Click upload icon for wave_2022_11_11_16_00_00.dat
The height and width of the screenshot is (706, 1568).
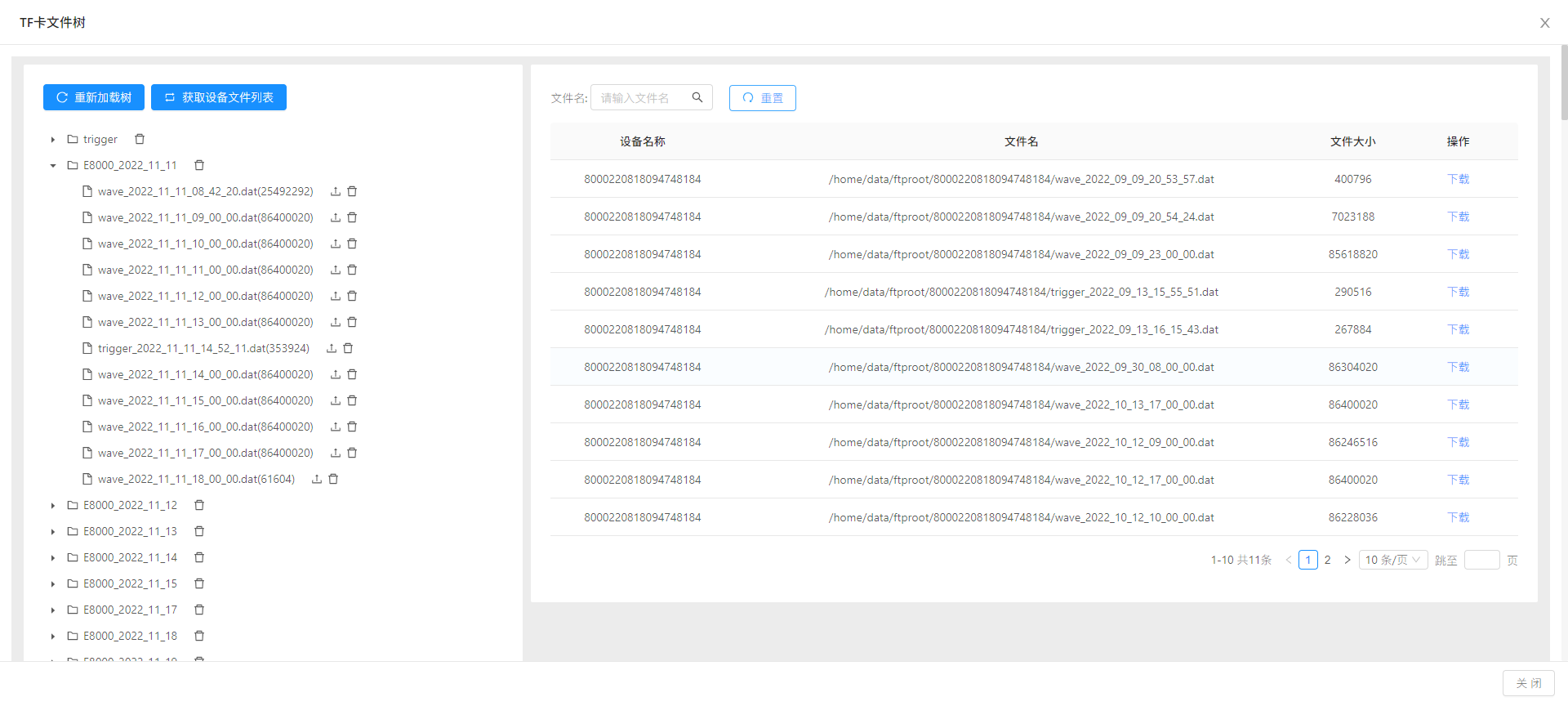pos(336,427)
